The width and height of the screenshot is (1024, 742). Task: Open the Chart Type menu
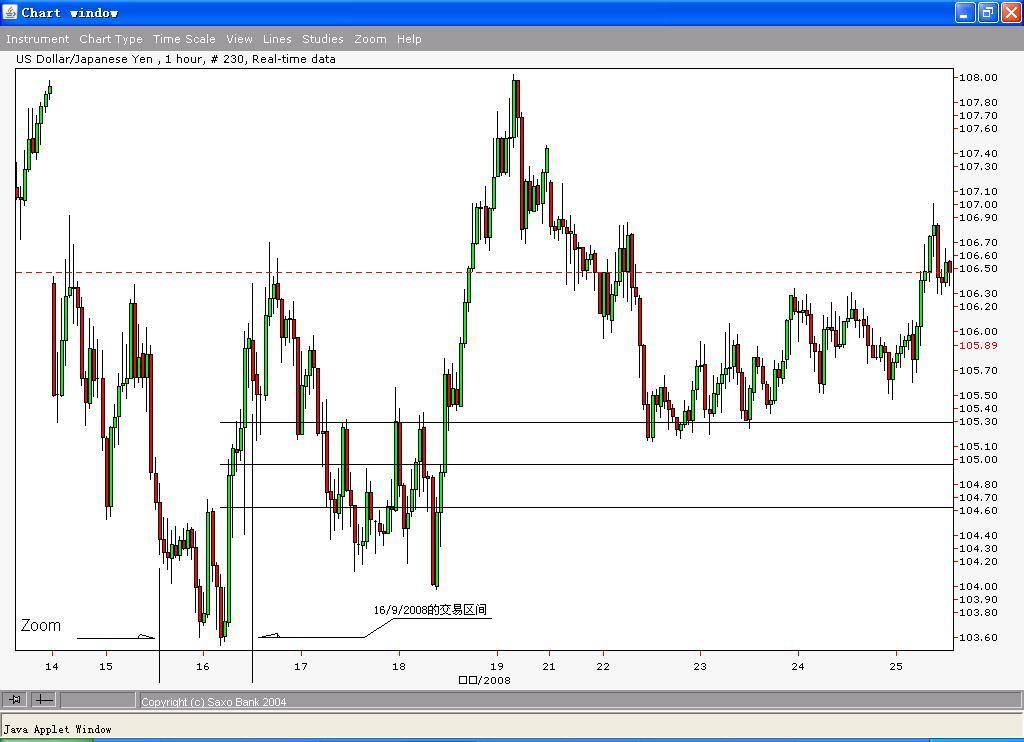pos(111,39)
